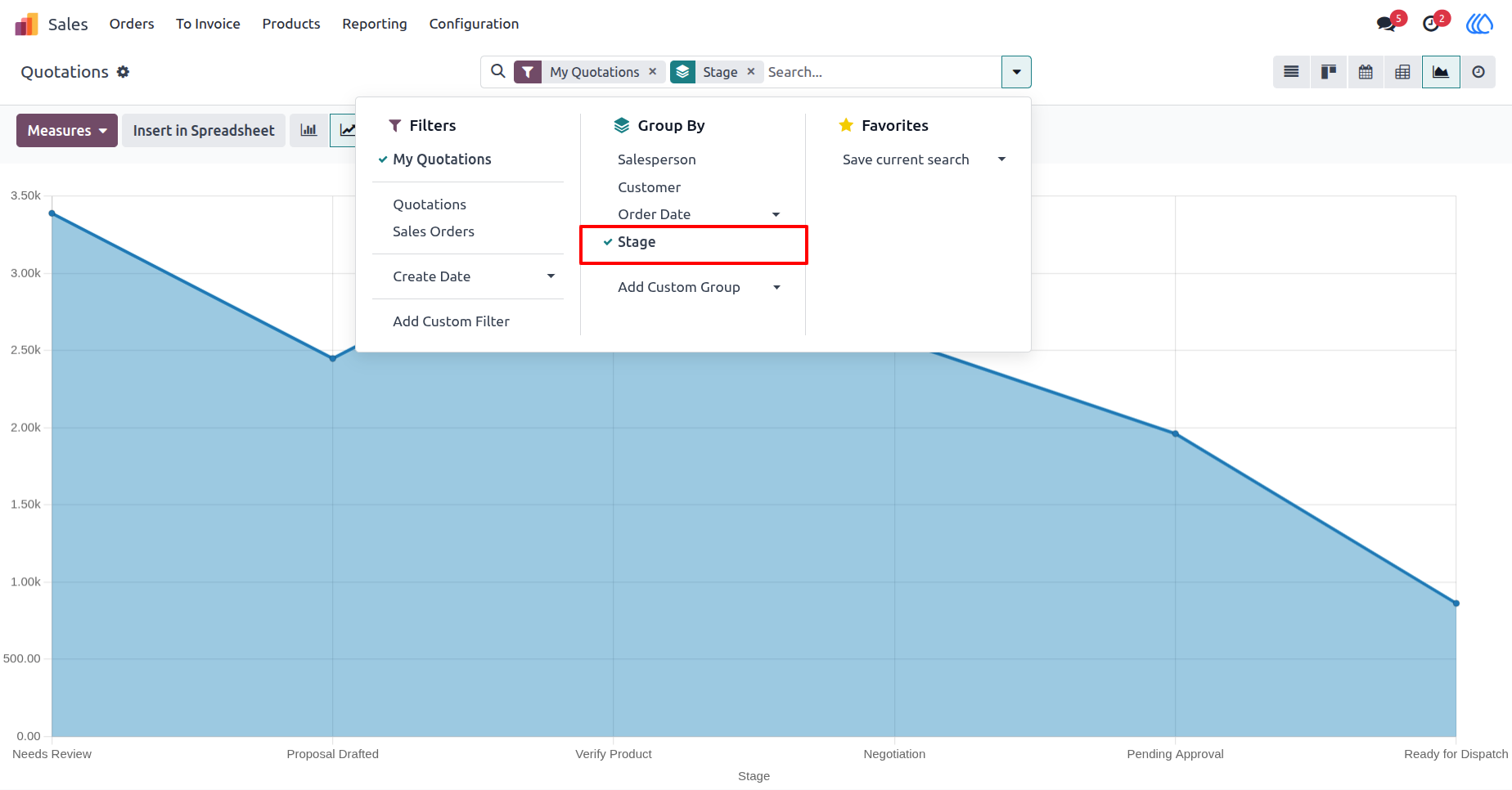This screenshot has height=790, width=1512.
Task: Toggle the search options dropdown
Action: [1016, 72]
